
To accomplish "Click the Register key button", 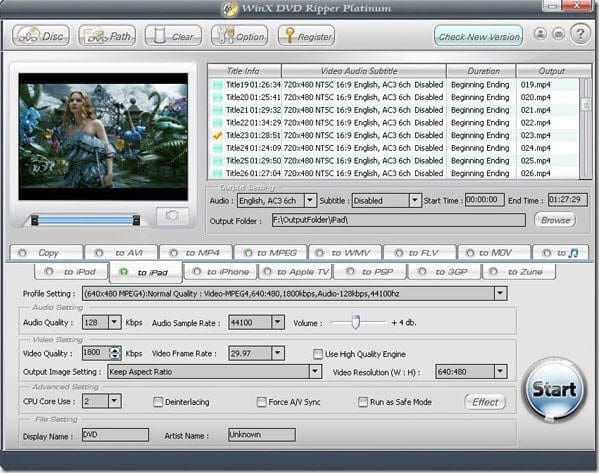I will (306, 36).
